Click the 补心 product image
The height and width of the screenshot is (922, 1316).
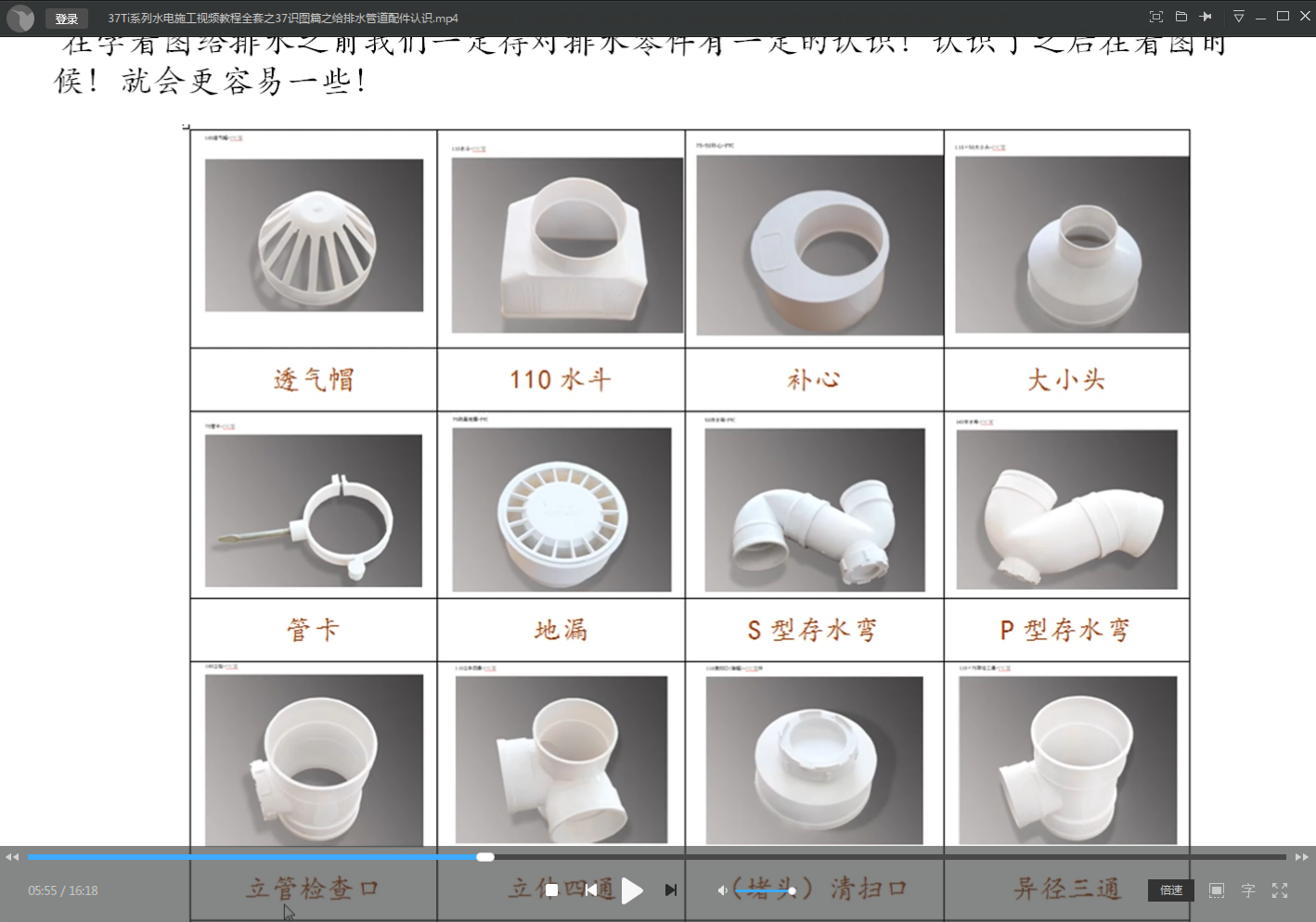point(819,245)
